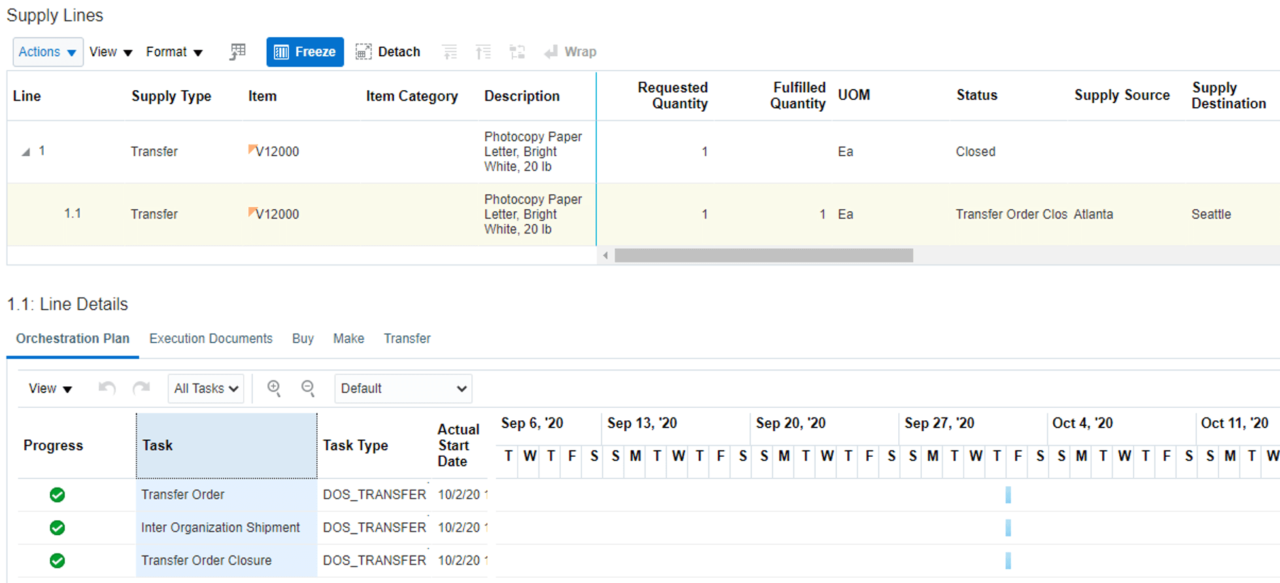Open the All Tasks filter dropdown

205,388
